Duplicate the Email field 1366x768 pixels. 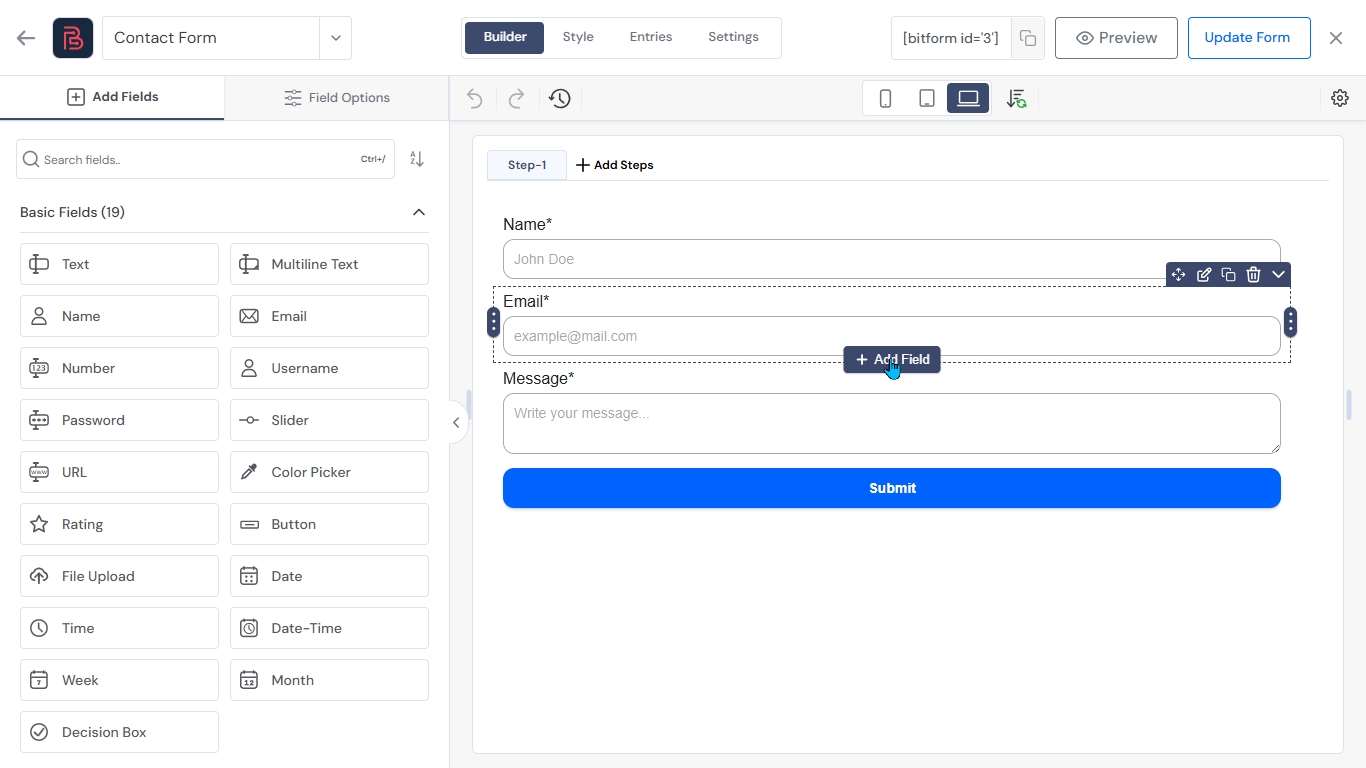[1229, 275]
